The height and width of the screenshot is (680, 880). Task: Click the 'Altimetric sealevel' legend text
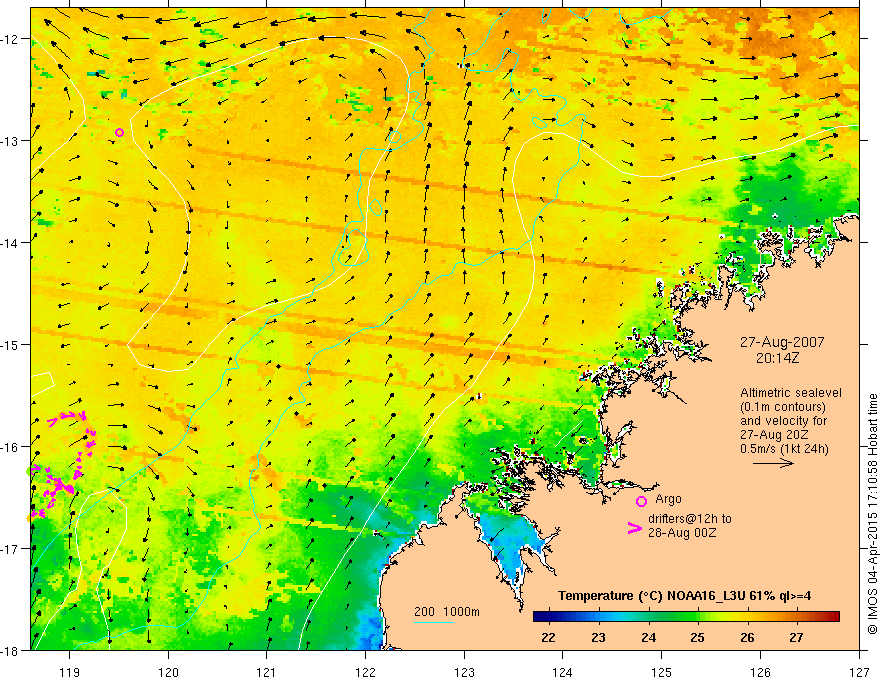click(791, 393)
